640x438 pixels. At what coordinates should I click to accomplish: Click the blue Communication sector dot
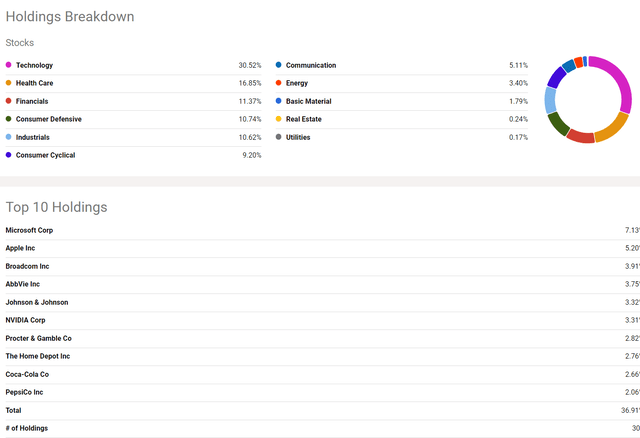pos(278,65)
